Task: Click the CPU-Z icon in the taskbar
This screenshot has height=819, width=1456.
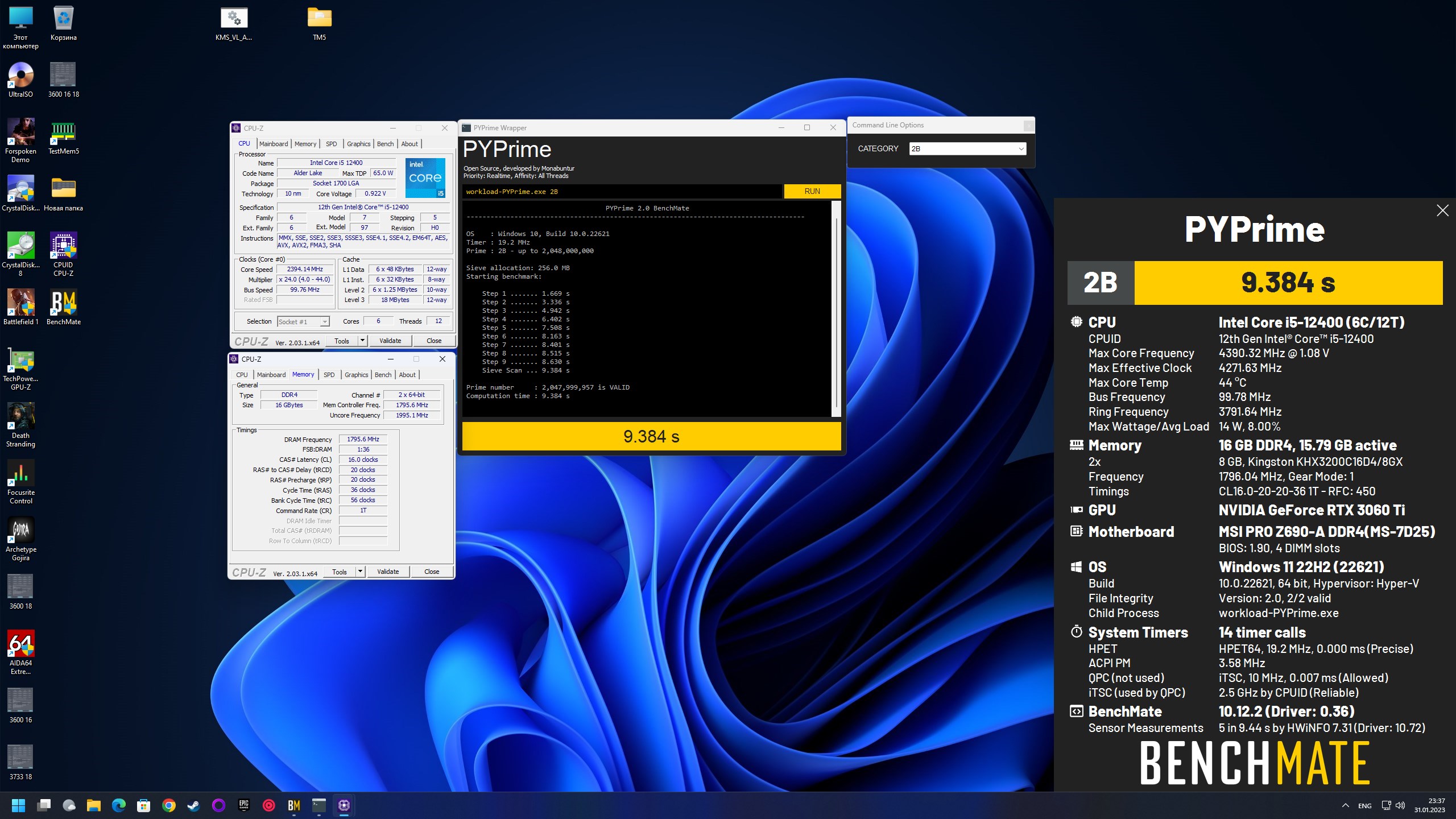Action: point(344,805)
